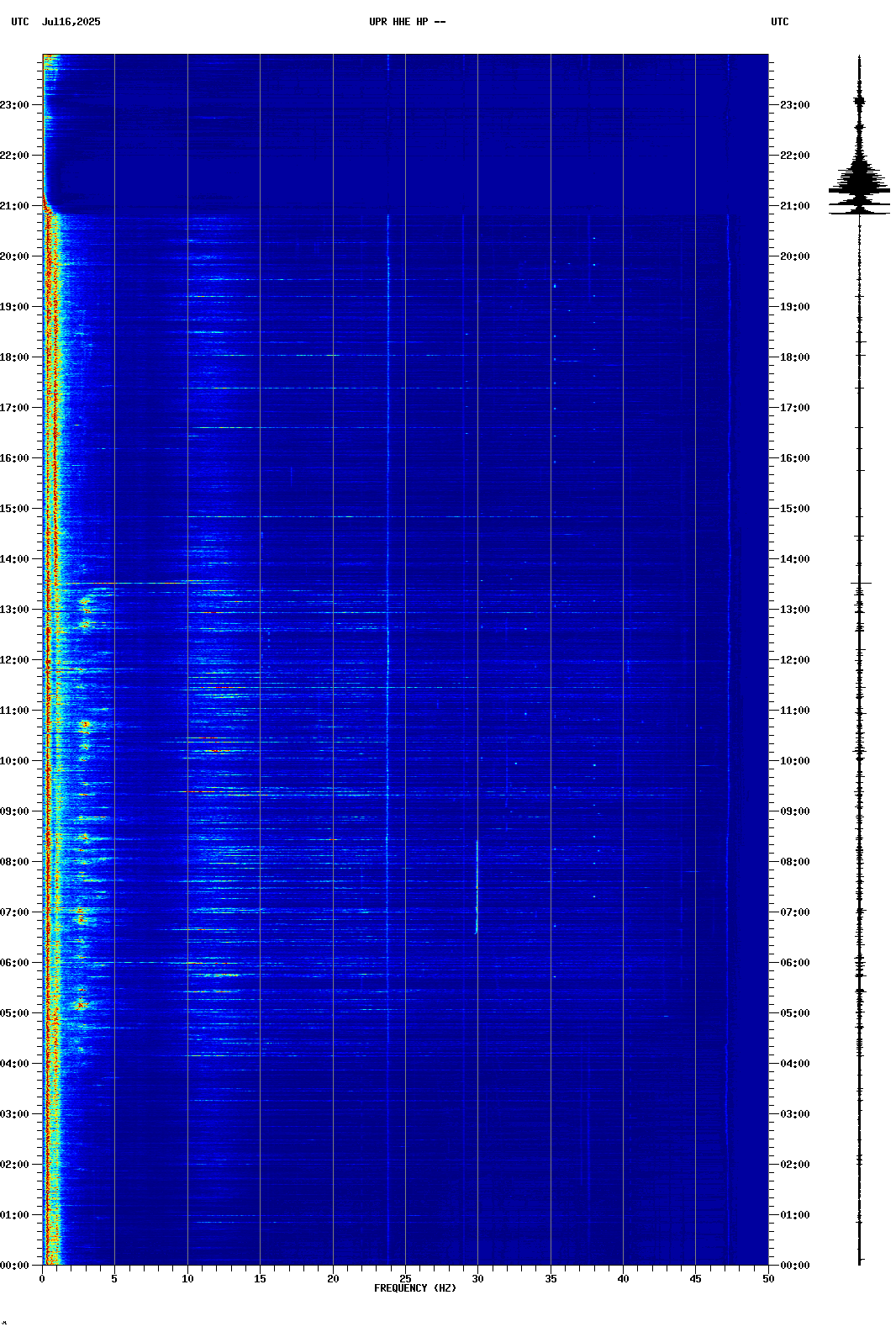896x1332 pixels.
Task: Click 03:00 on the left time axis
Action: 14,1114
